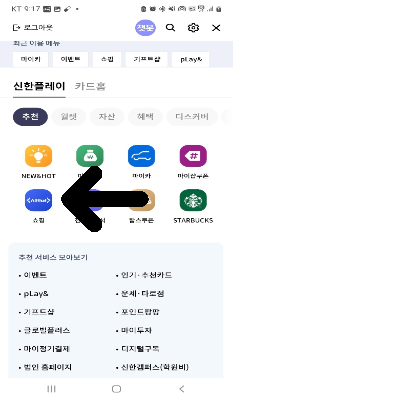Screen dimensions: 400x400
Task: Tap the Android back button
Action: (182, 389)
